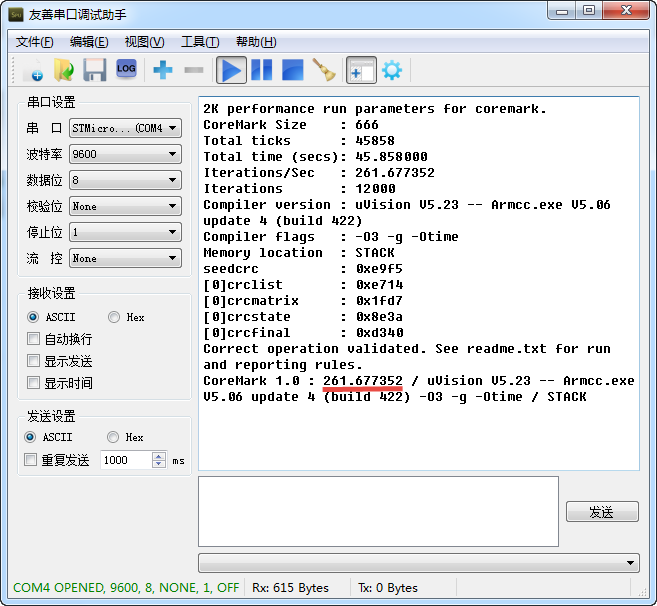Click the save floppy disk icon
The width and height of the screenshot is (657, 606).
[94, 70]
